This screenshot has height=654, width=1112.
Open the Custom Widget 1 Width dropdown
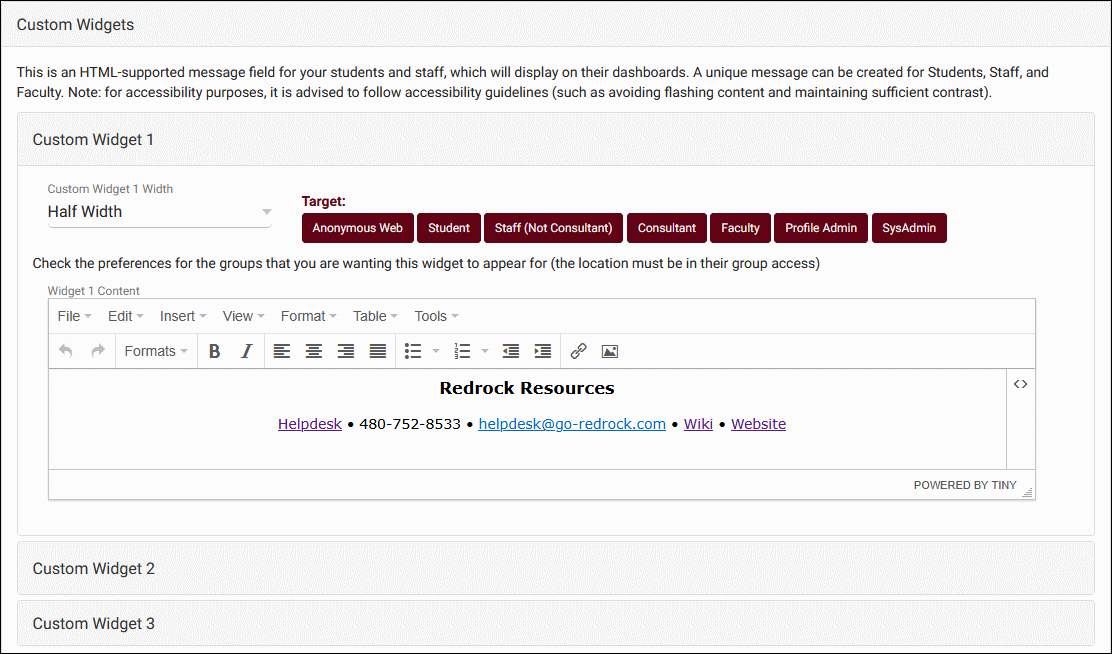[x=160, y=212]
